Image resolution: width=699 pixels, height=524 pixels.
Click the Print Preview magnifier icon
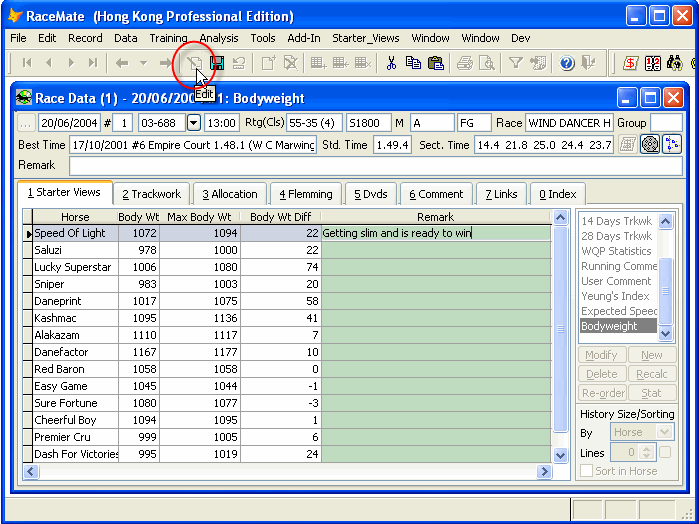[487, 63]
